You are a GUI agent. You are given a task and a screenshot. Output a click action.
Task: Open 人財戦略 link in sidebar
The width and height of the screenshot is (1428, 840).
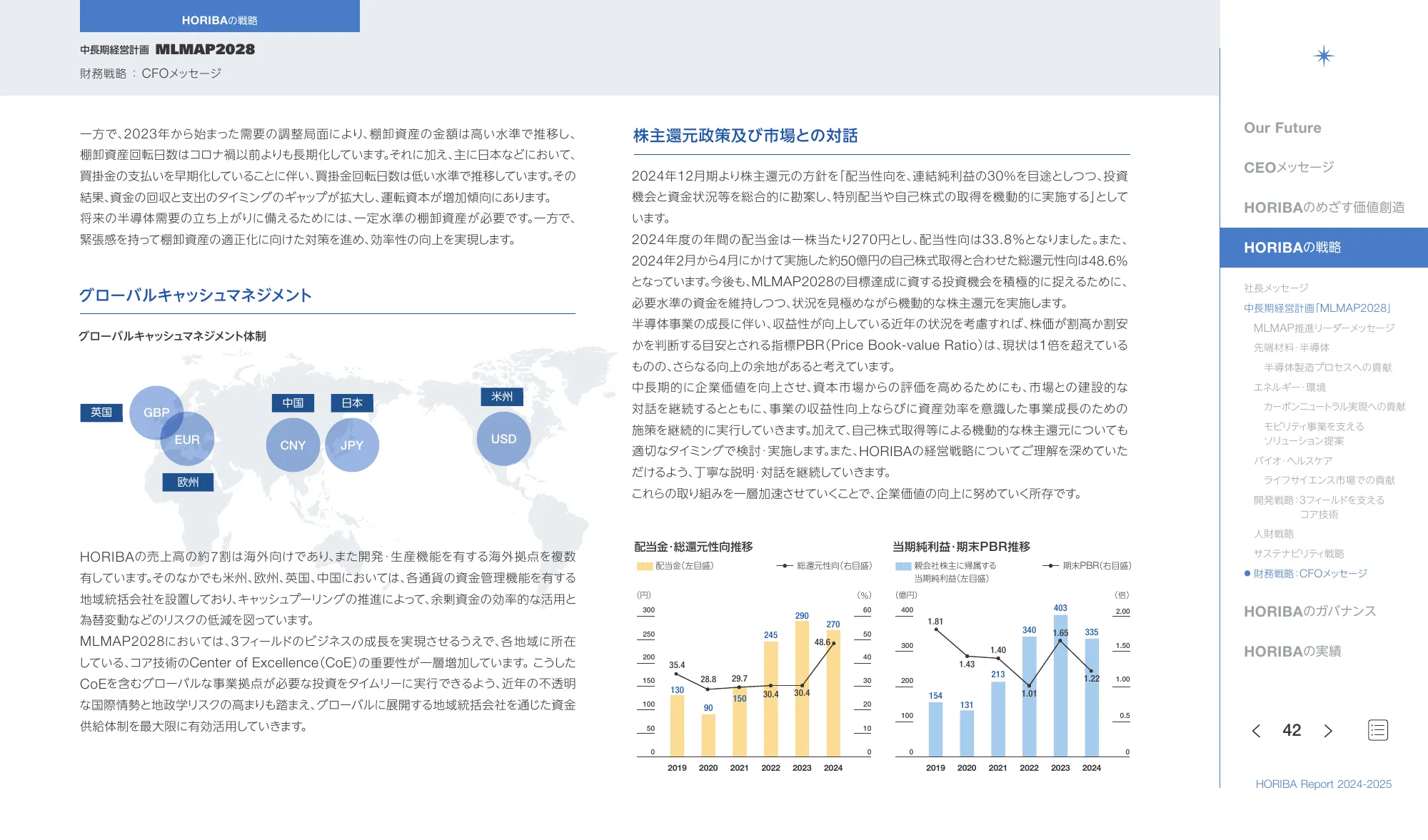coord(1273,534)
